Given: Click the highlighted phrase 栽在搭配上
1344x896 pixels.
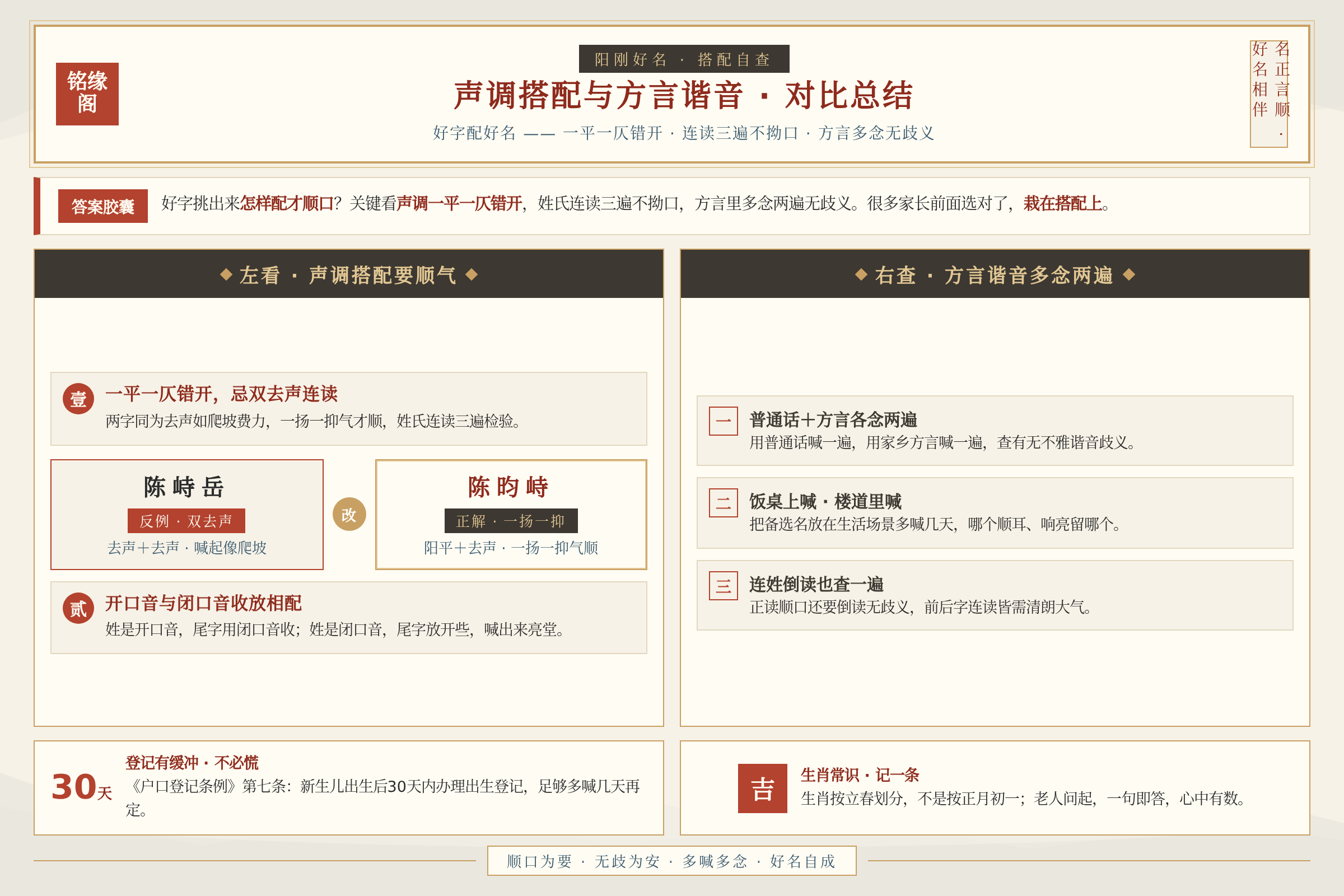Looking at the screenshot, I should pyautogui.click(x=1062, y=203).
